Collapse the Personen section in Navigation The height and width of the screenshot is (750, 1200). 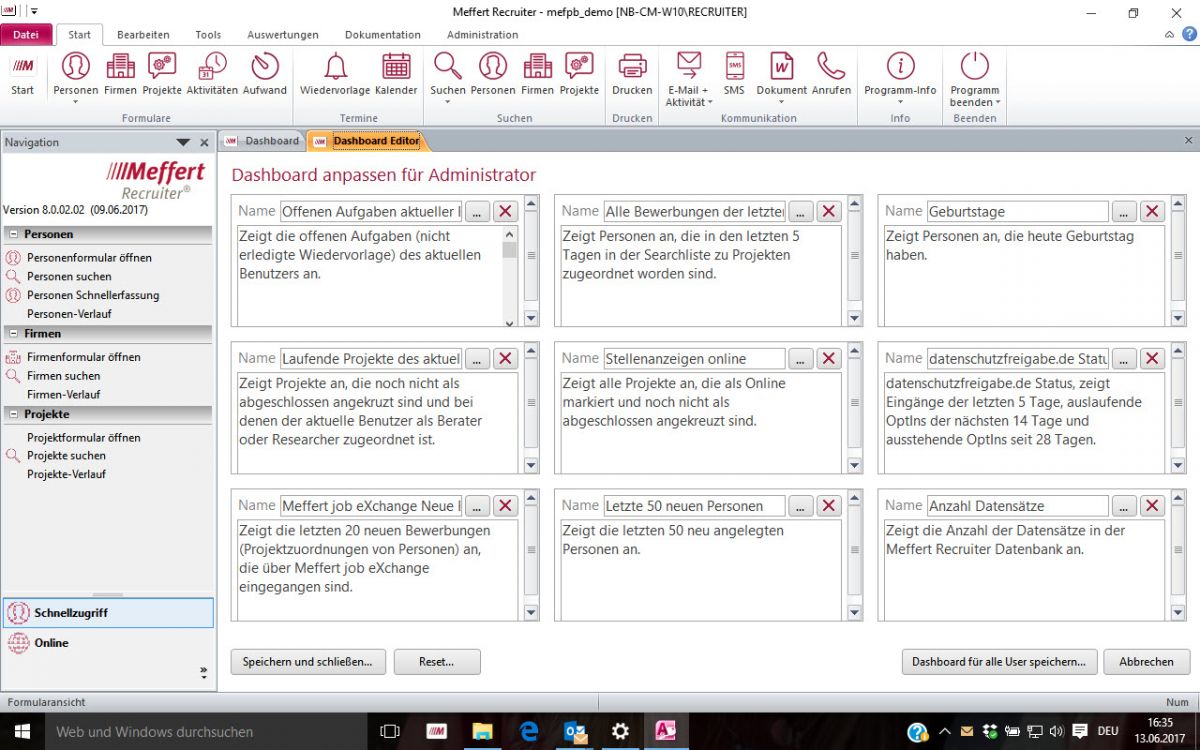click(15, 234)
